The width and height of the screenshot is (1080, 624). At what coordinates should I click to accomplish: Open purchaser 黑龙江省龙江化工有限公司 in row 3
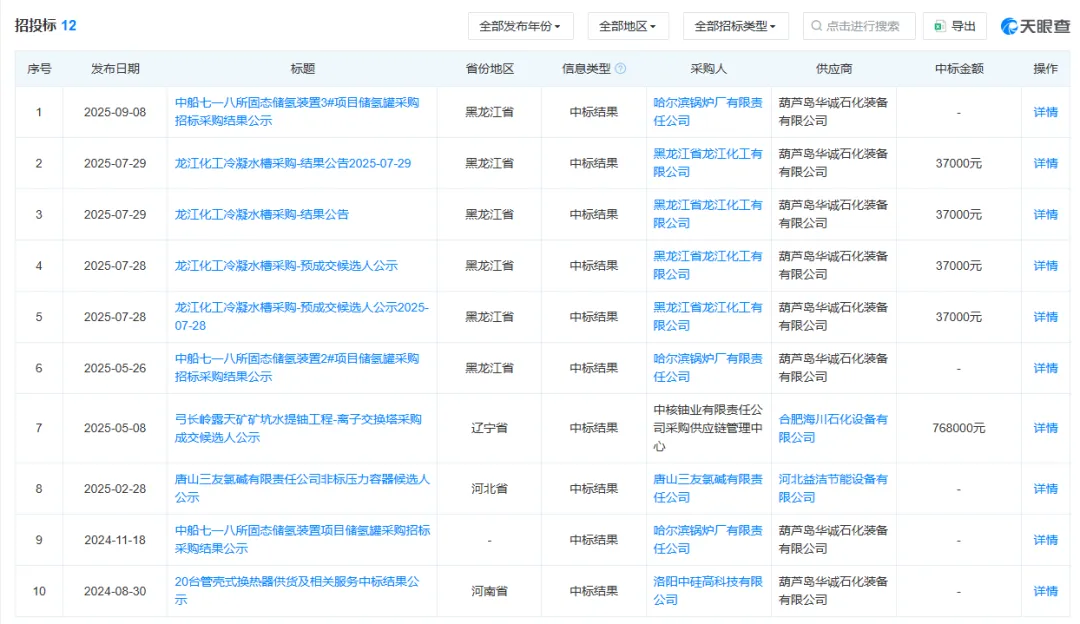click(708, 214)
